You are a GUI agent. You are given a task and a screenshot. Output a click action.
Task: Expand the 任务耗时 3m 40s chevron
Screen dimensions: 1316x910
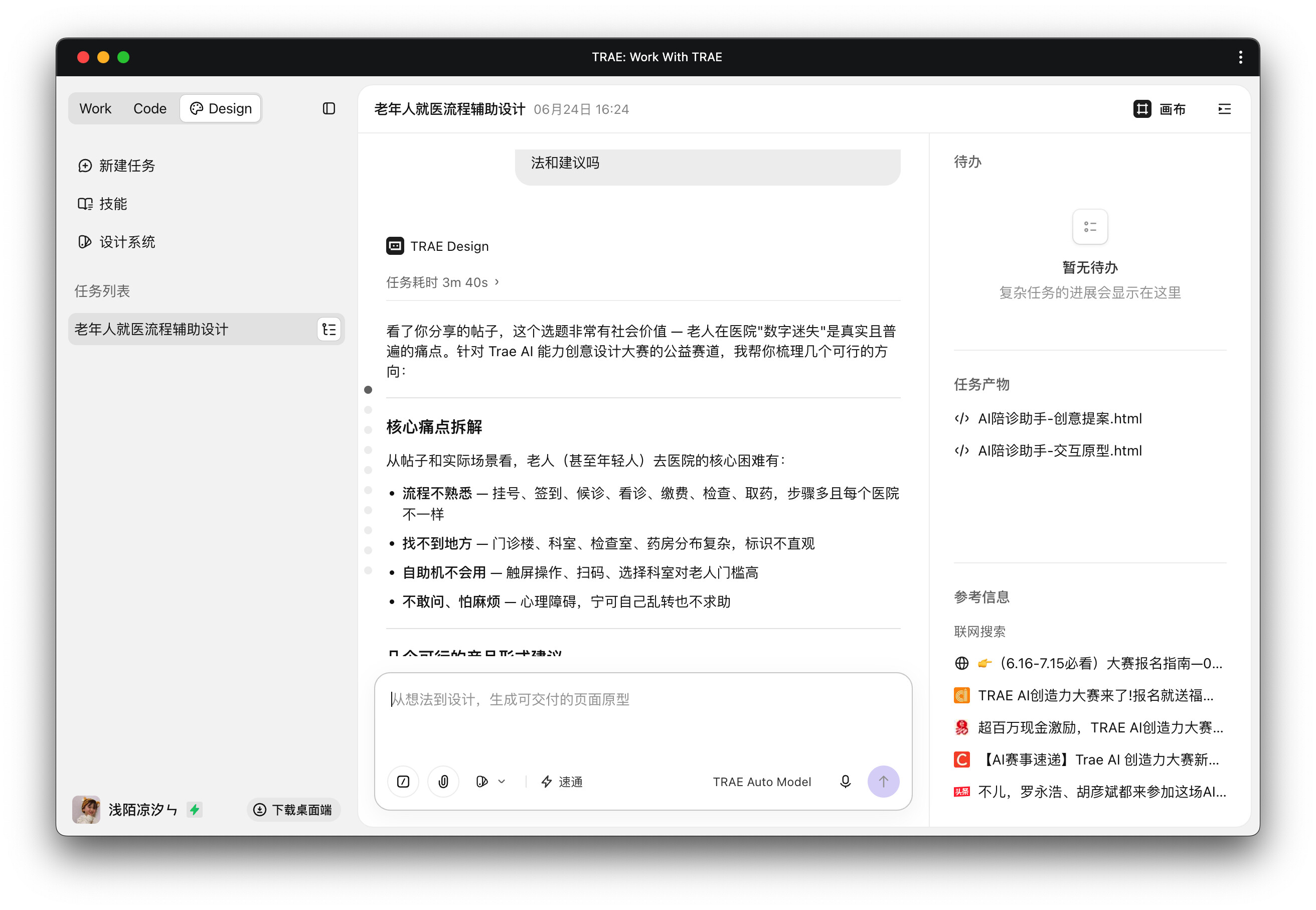coord(497,281)
